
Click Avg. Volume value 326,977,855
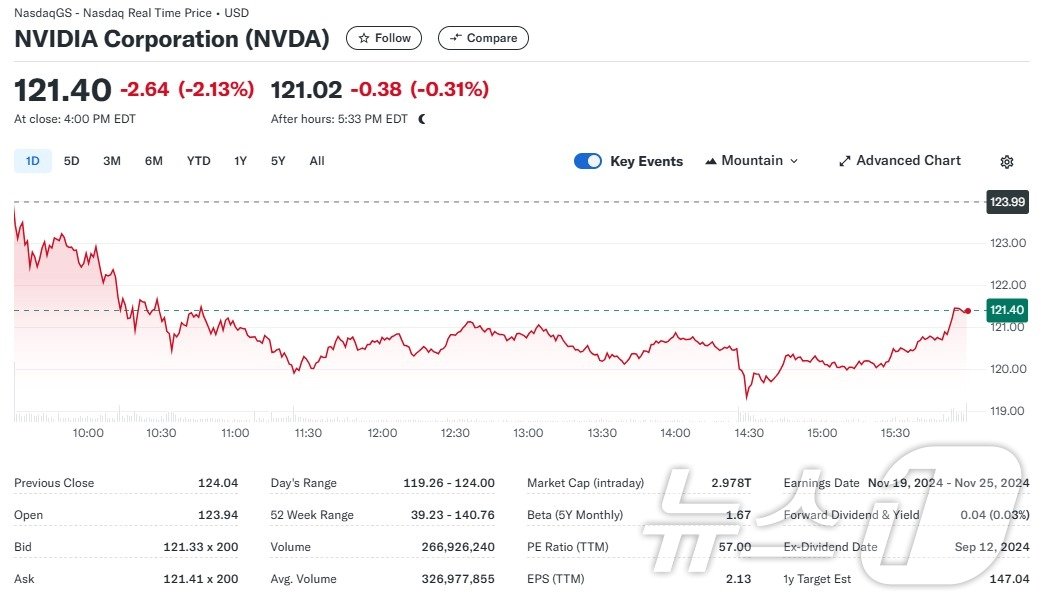coord(458,579)
